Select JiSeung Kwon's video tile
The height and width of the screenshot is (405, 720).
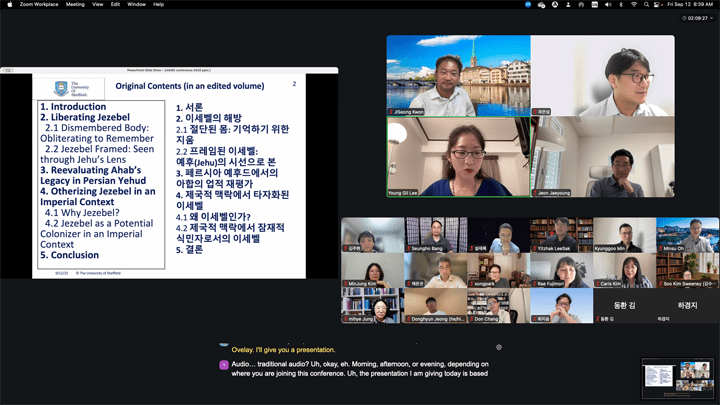click(457, 76)
